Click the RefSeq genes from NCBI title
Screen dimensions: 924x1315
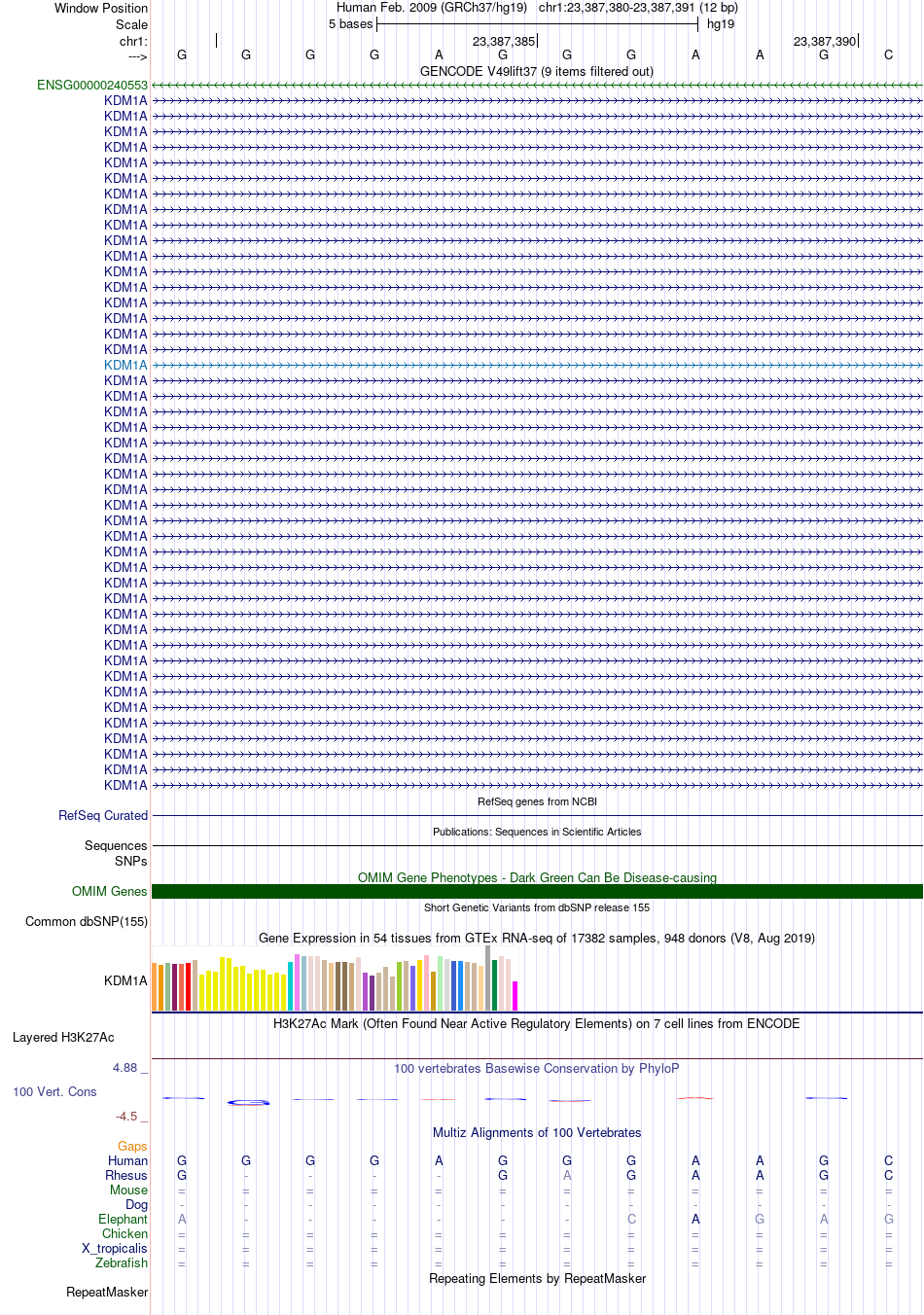point(537,802)
